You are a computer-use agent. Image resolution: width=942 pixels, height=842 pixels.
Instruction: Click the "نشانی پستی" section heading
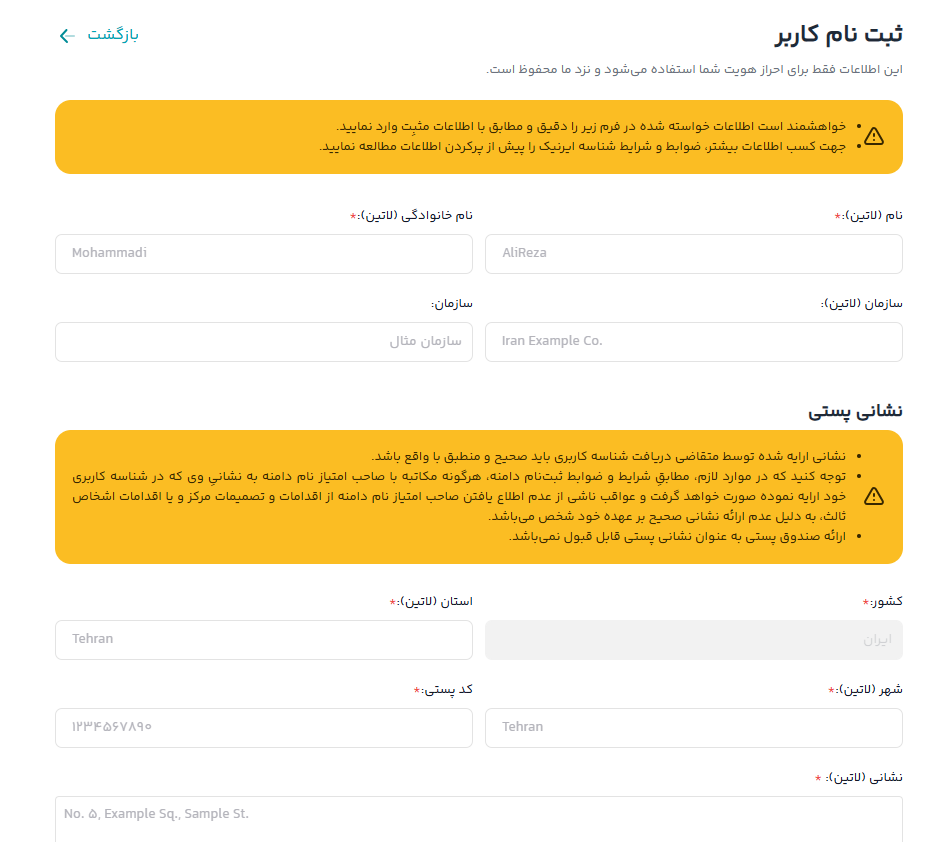pyautogui.click(x=855, y=411)
